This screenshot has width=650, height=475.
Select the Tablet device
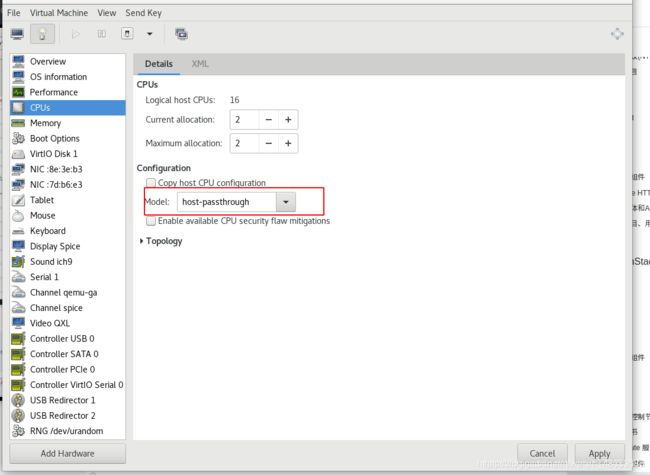[68, 200]
